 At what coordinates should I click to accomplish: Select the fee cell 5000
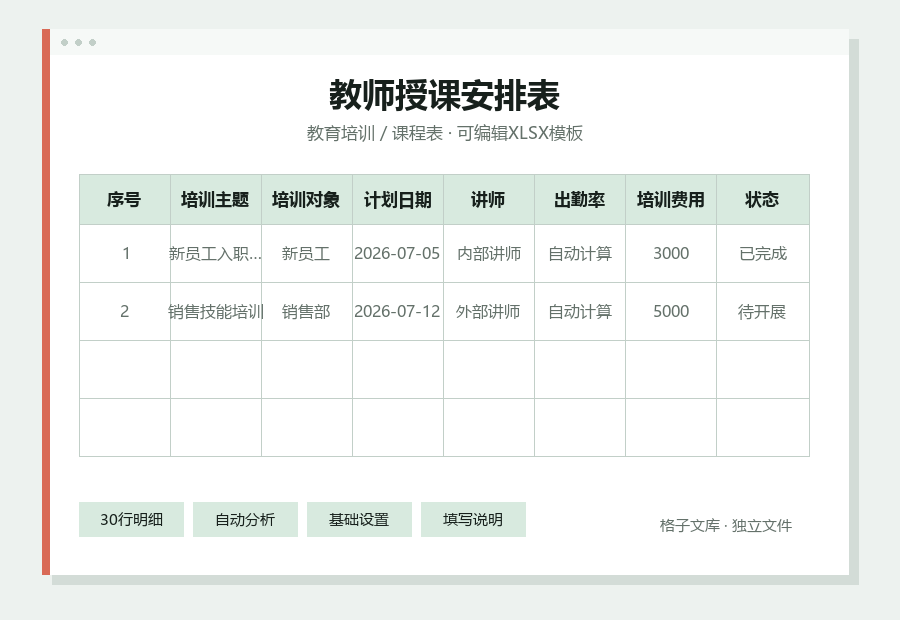671,312
